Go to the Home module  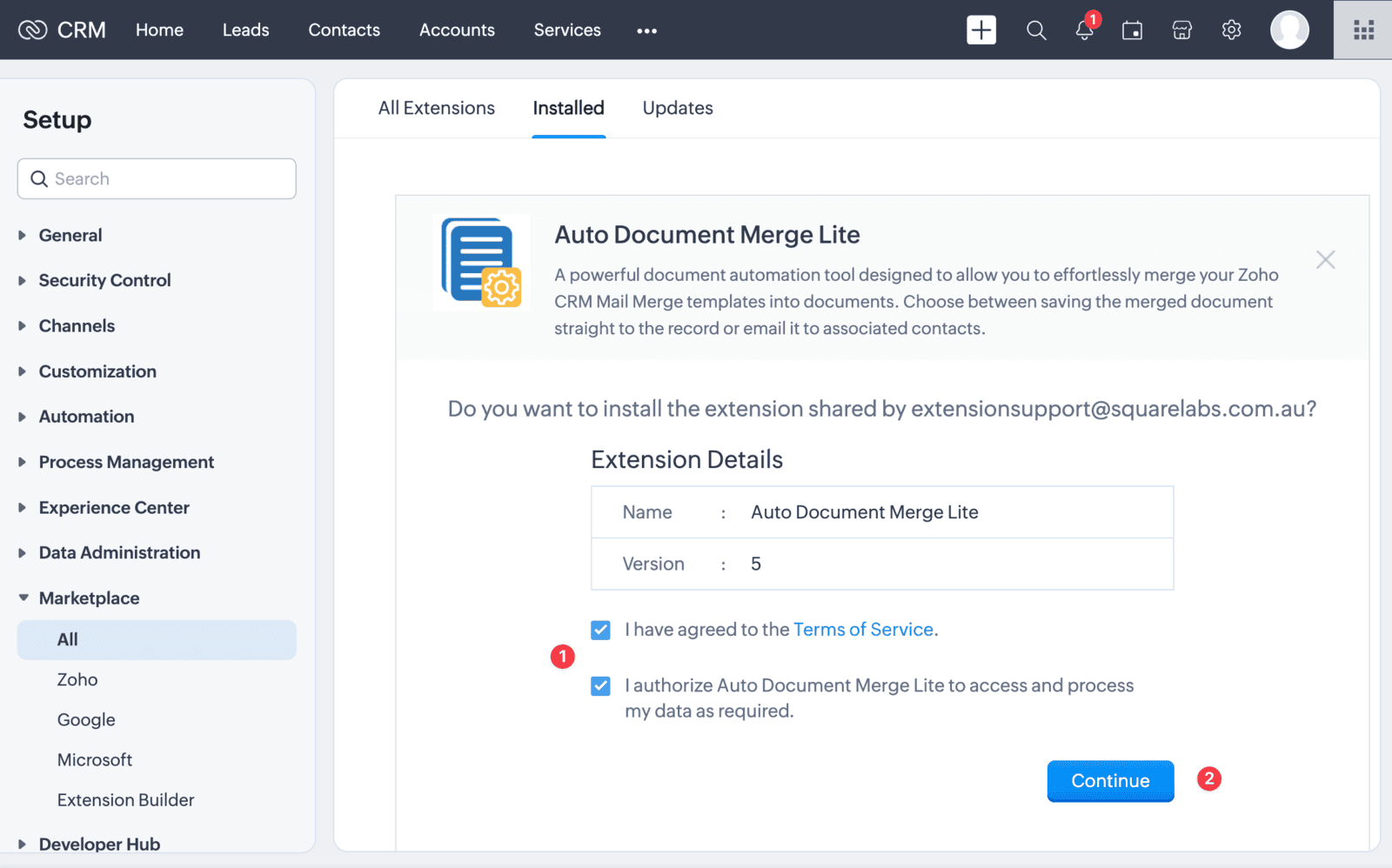(159, 30)
